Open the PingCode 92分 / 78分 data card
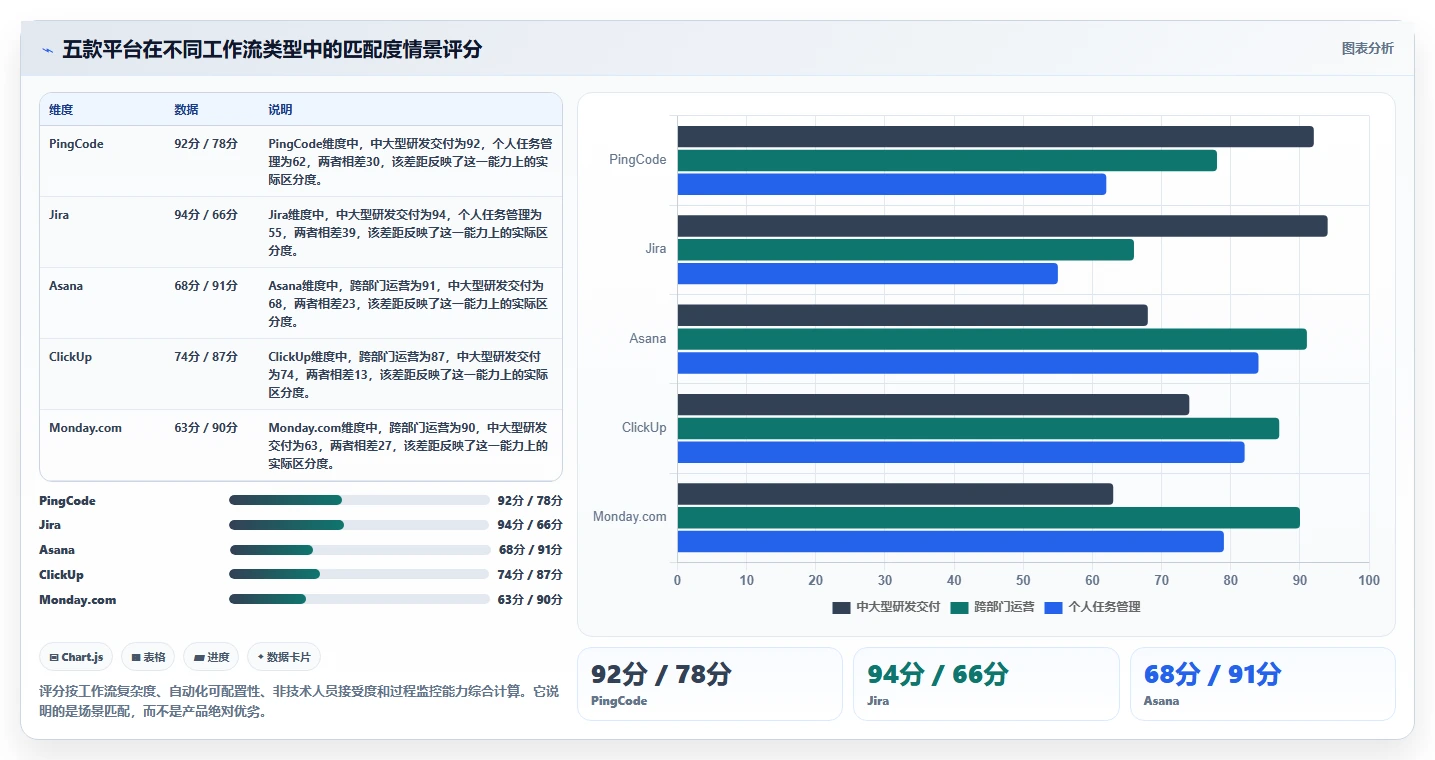Screen dimensions: 1435x760 click(x=710, y=684)
